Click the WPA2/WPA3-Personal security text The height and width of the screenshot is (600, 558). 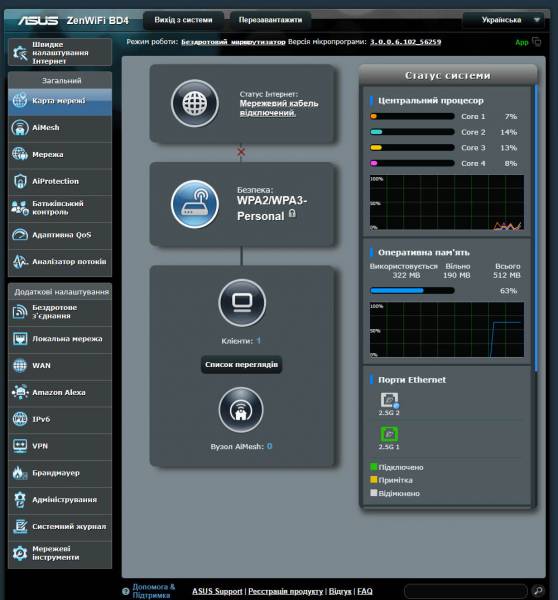pyautogui.click(x=272, y=209)
